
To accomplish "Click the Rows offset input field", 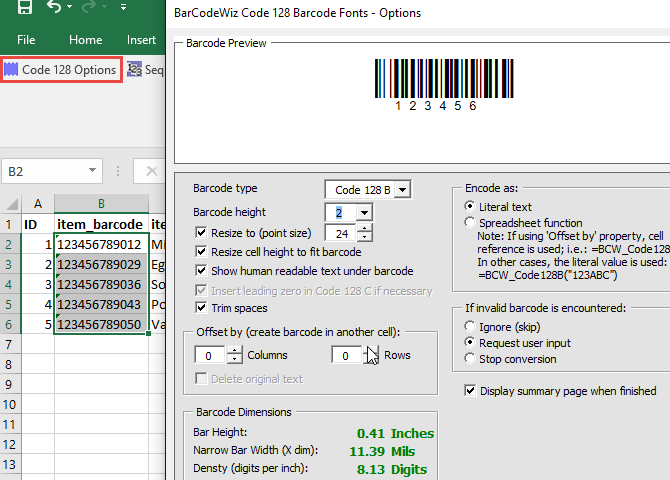I will click(347, 355).
